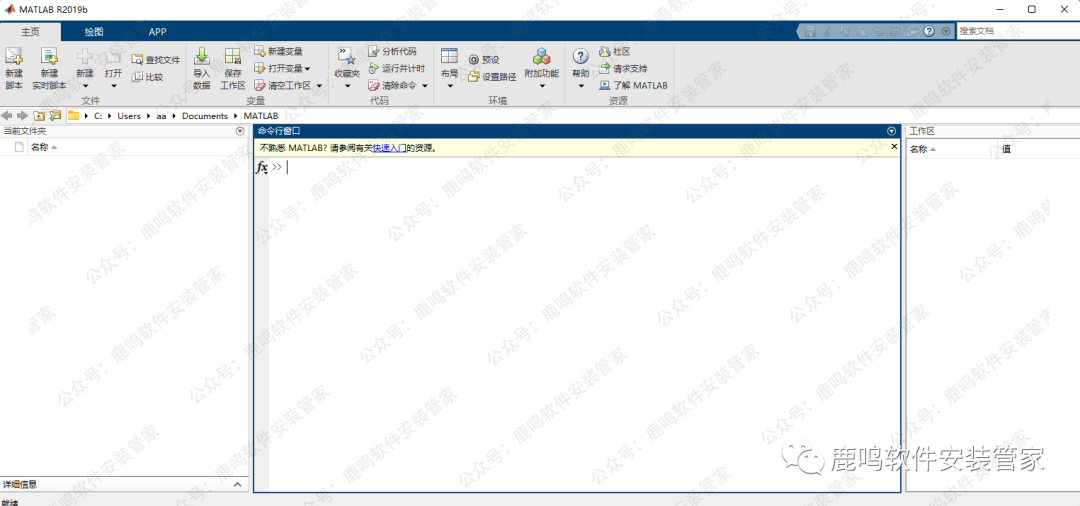1080x506 pixels.
Task: Expand the Clear Commands (清除命令) dropdown arrow
Action: click(x=425, y=86)
